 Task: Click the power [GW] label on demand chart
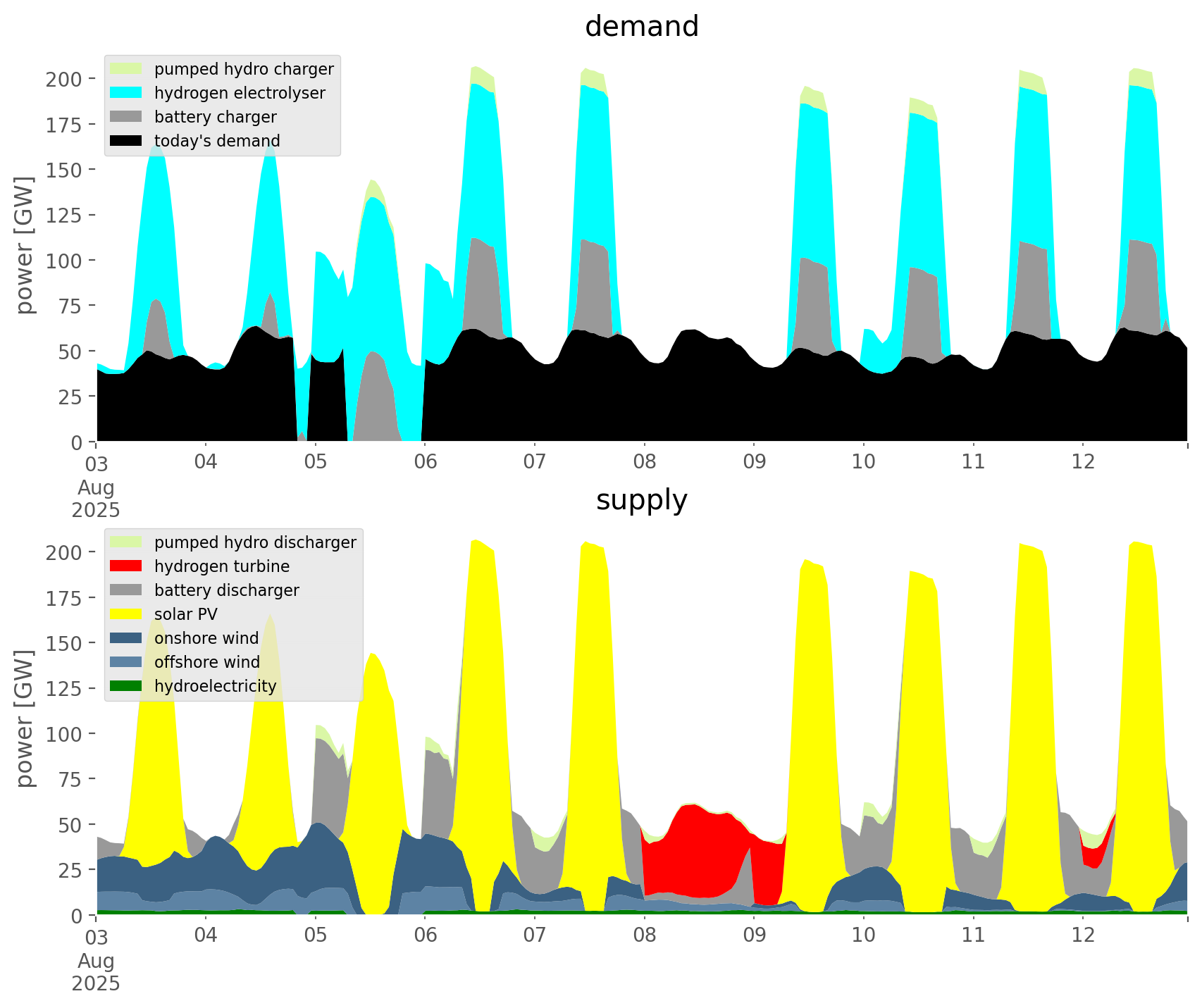[25, 245]
